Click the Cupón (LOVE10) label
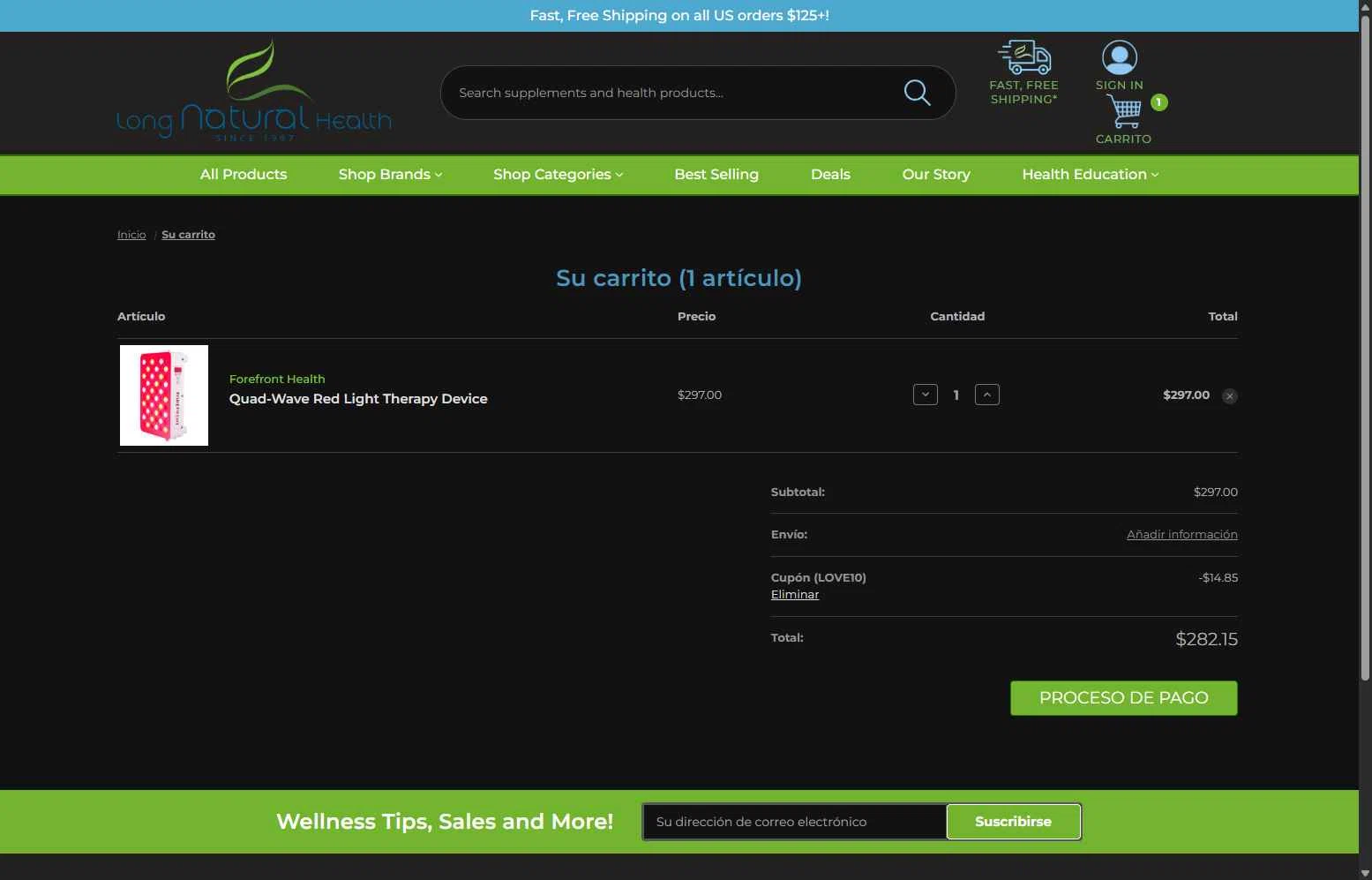The image size is (1372, 880). pyautogui.click(x=819, y=578)
